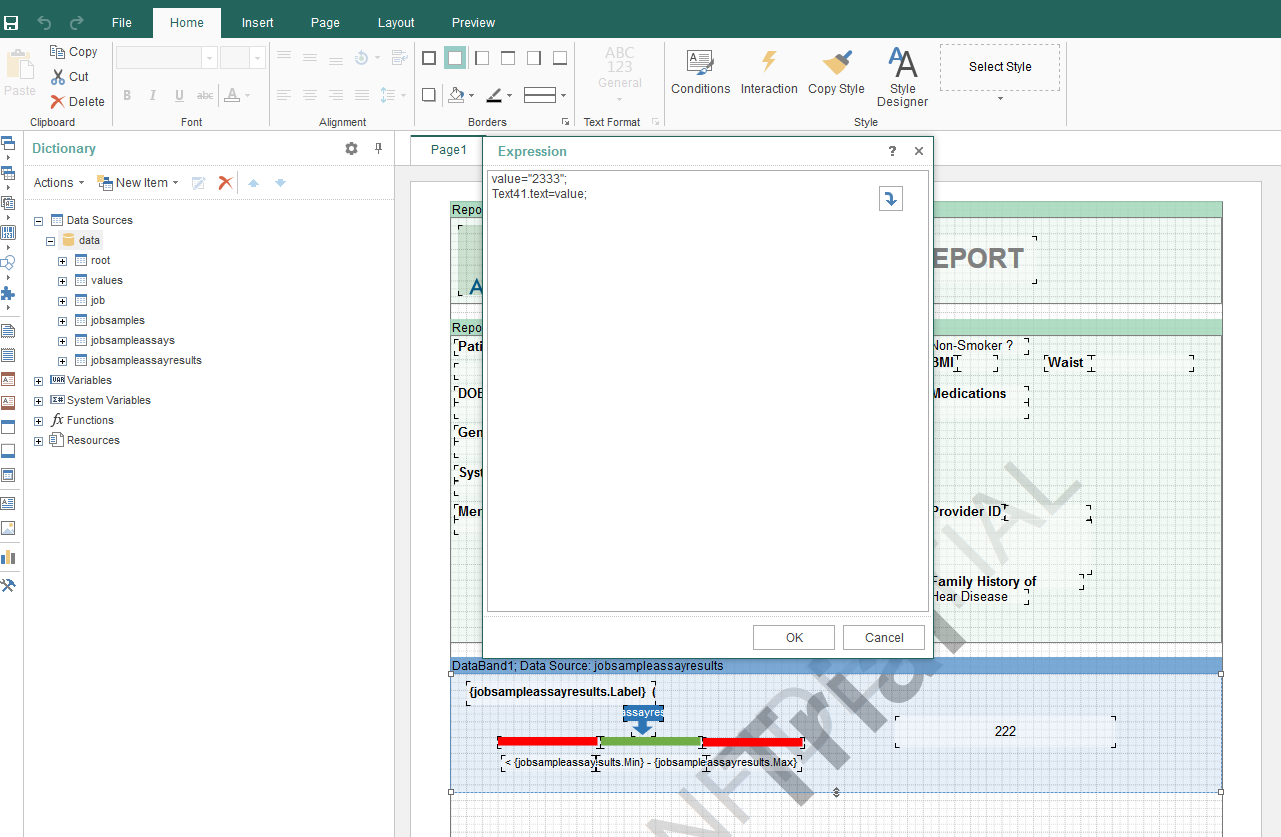
Task: Expand the root table node
Action: pos(62,261)
